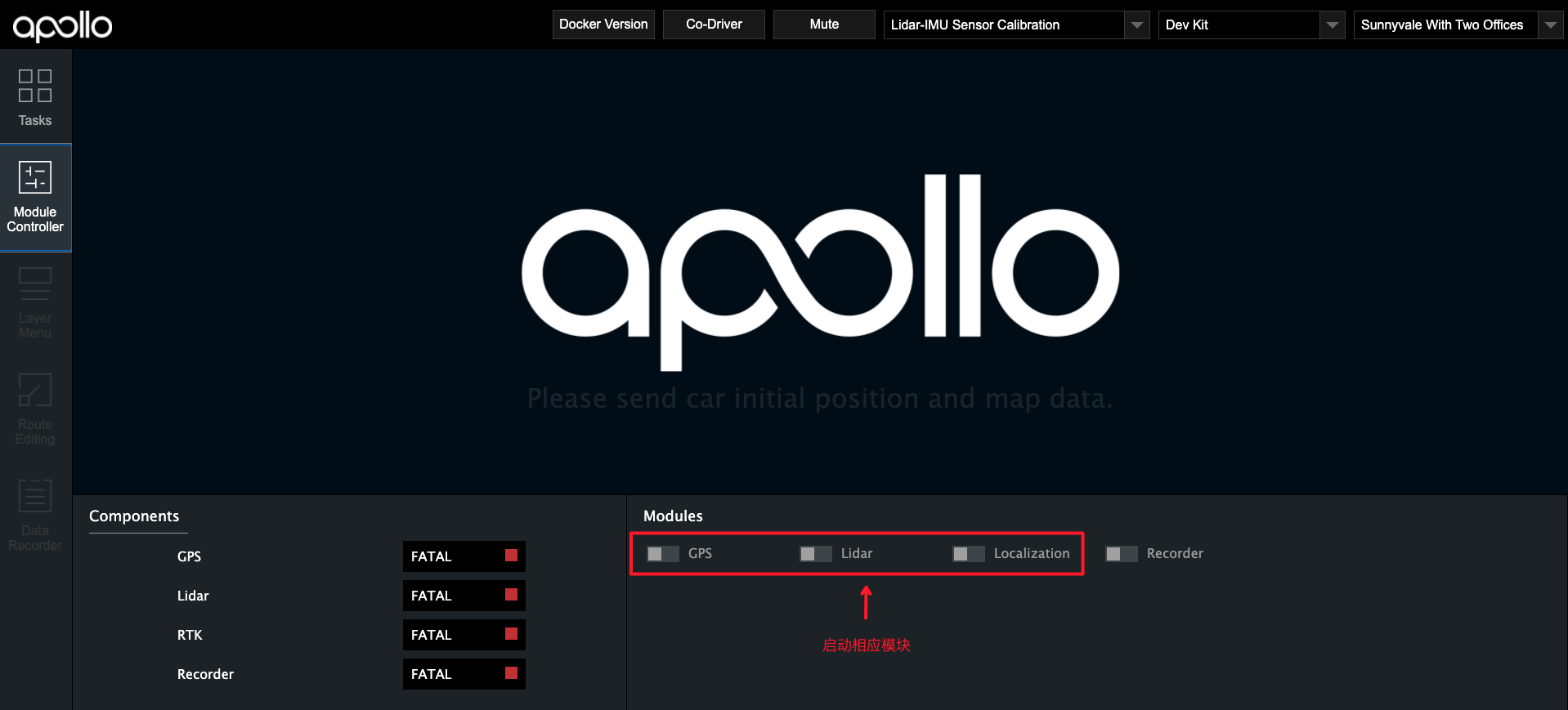The image size is (1568, 710).
Task: Toggle the Lidar module switch
Action: coord(816,554)
